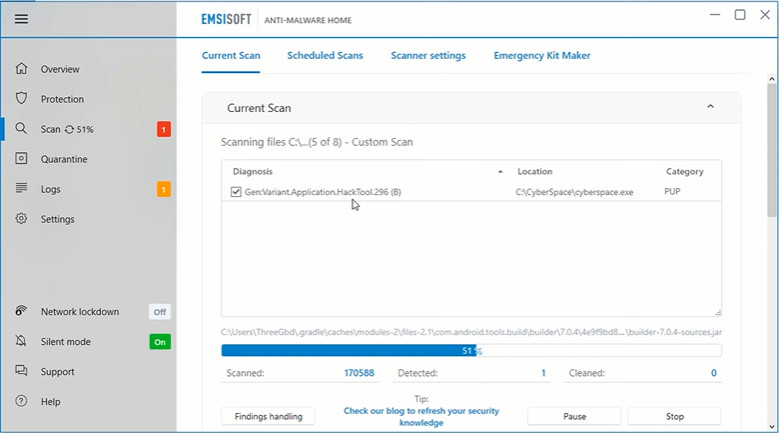Click the currently scanned file path text
This screenshot has height=433, width=779.
(471, 332)
